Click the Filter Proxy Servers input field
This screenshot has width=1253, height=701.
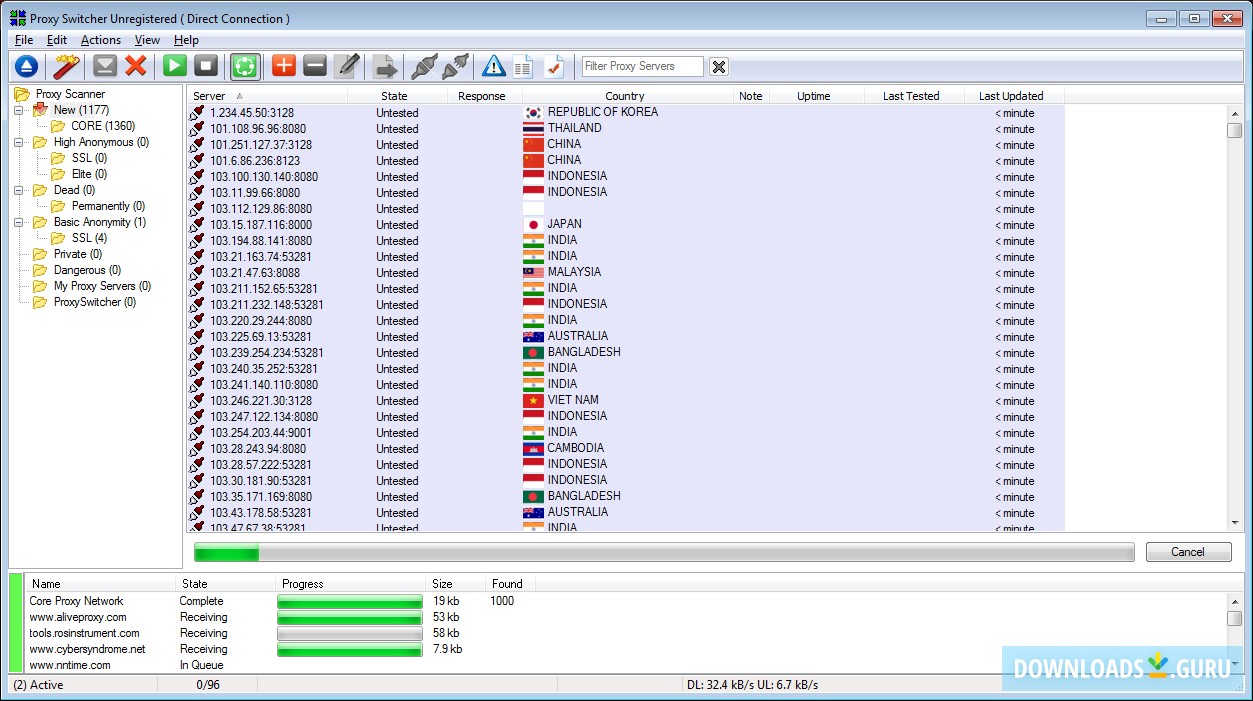[x=642, y=66]
